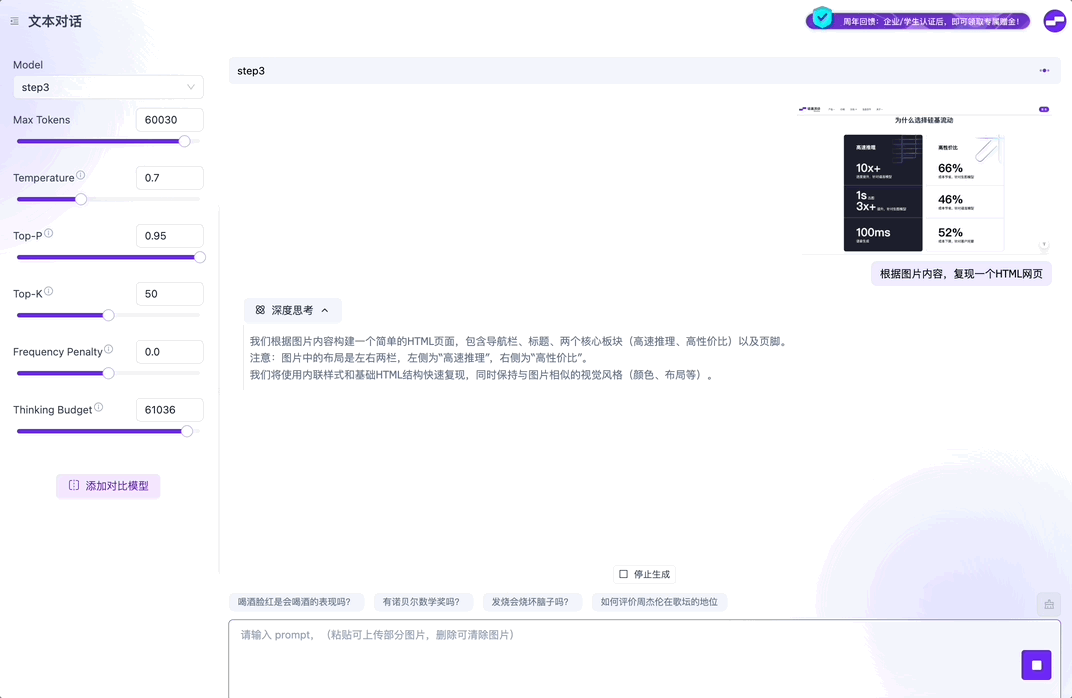Focus the Thinking Budget value field 61036
This screenshot has width=1072, height=698.
pyautogui.click(x=170, y=410)
